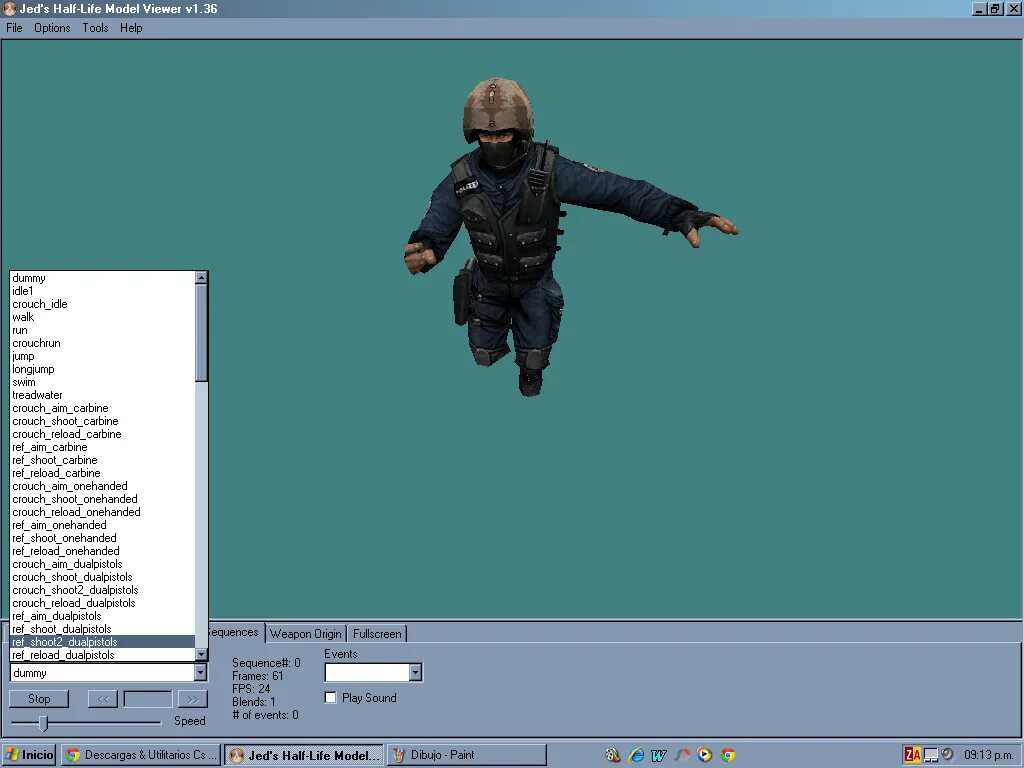Select the ref_reload_onehanded sequence
This screenshot has height=768, width=1024.
click(103, 551)
